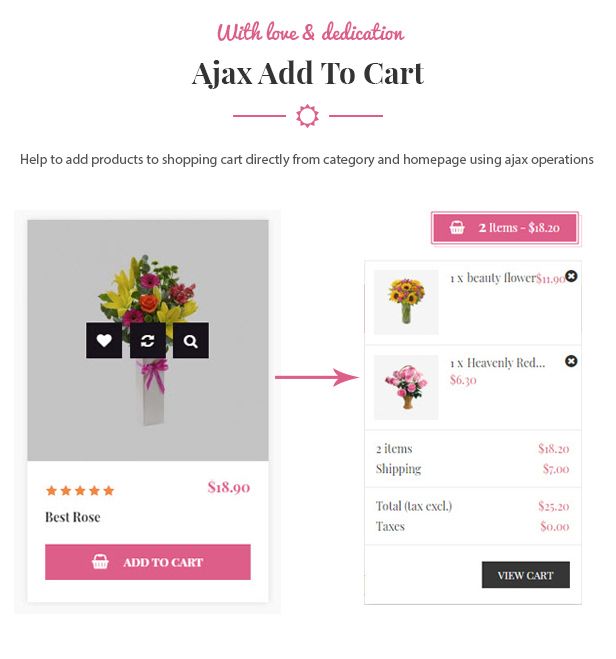This screenshot has width=616, height=659.
Task: Add Best Rose to wishlist heart icon
Action: (104, 341)
